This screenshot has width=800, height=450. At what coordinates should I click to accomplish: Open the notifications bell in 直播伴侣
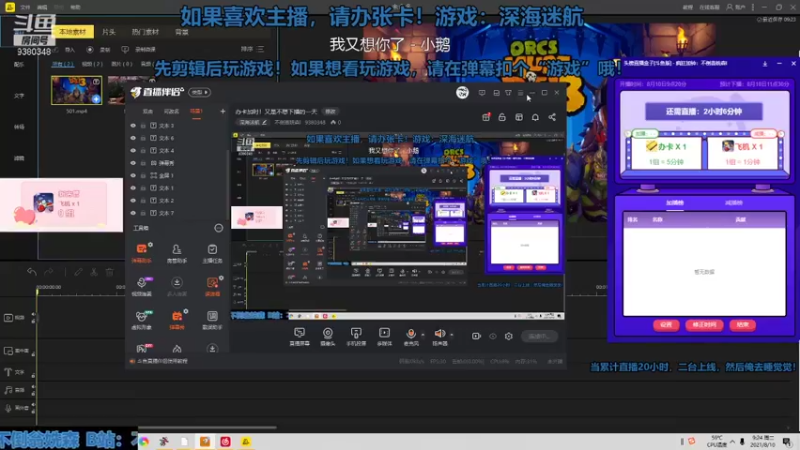coord(535,117)
